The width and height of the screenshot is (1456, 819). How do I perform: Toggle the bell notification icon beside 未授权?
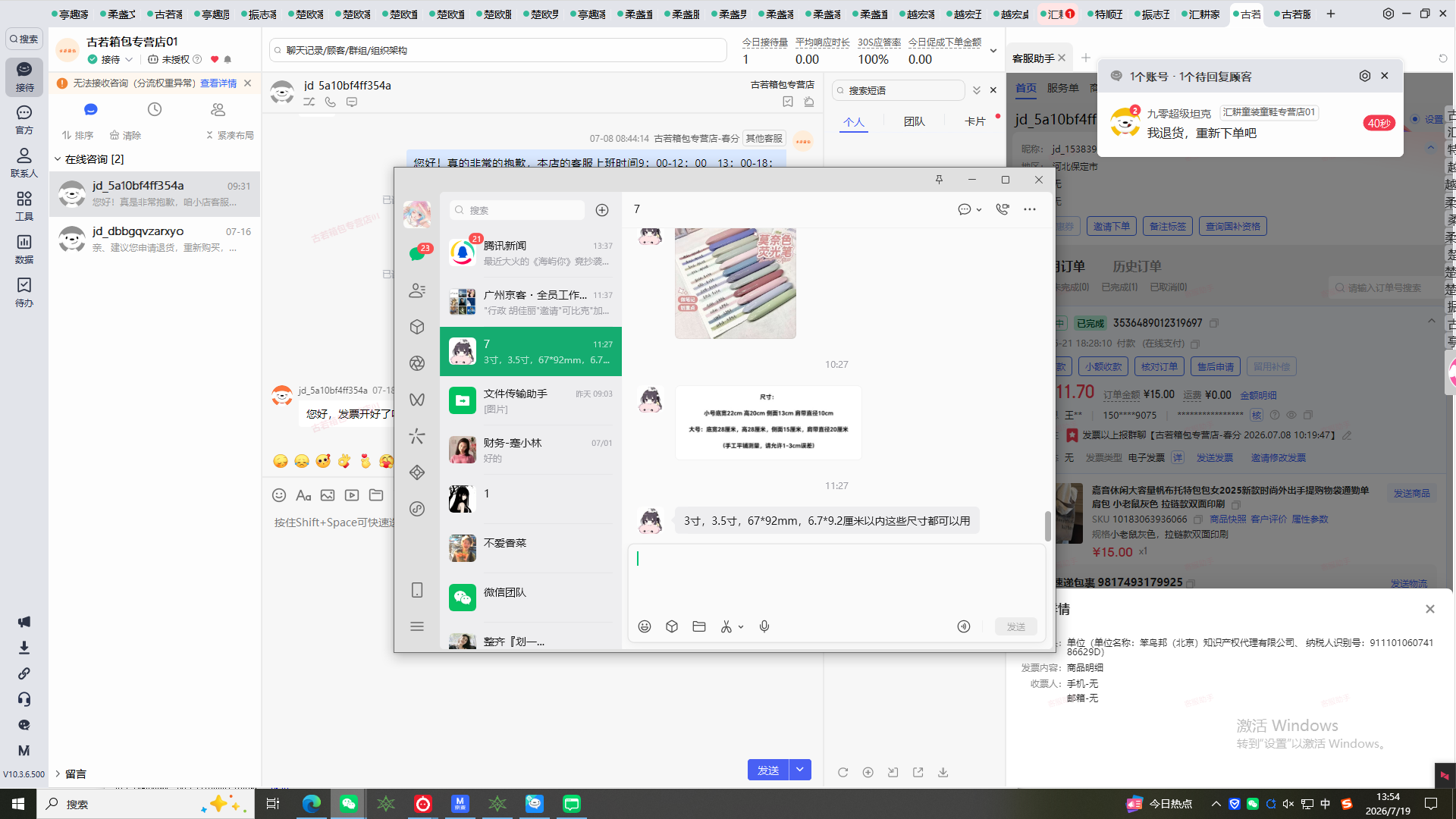[x=227, y=59]
